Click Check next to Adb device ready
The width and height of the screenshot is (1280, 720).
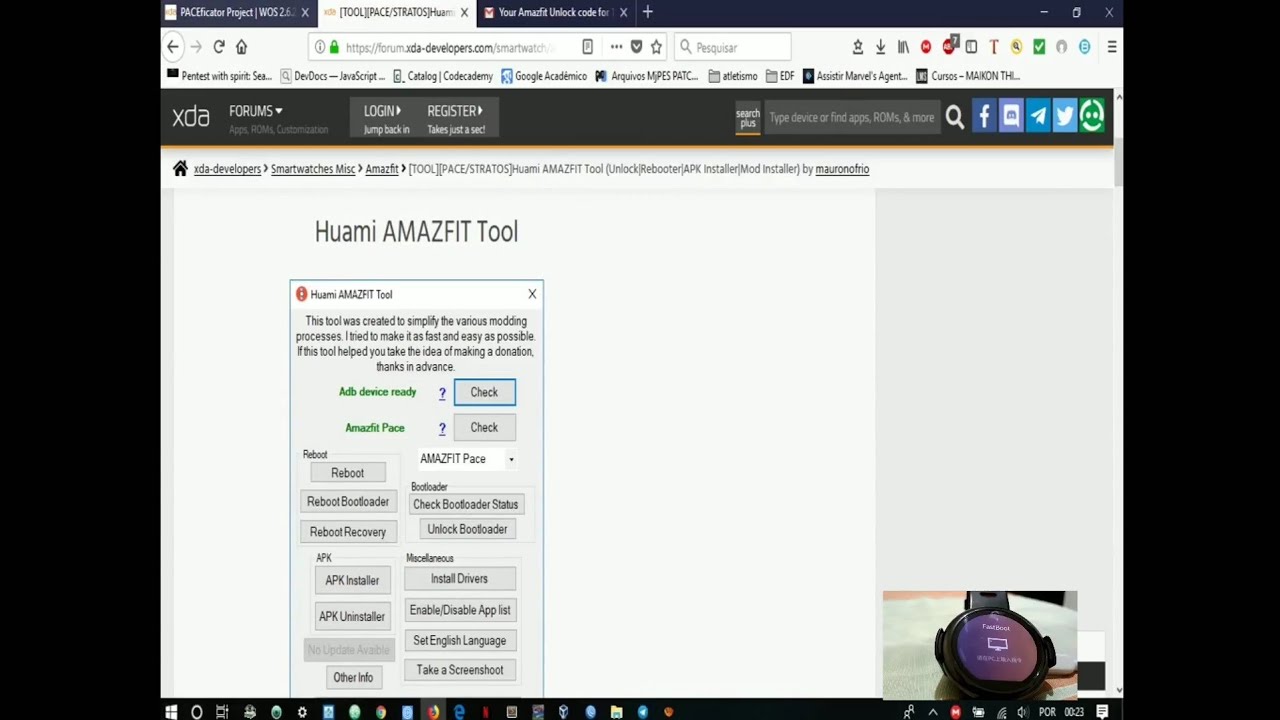point(484,392)
